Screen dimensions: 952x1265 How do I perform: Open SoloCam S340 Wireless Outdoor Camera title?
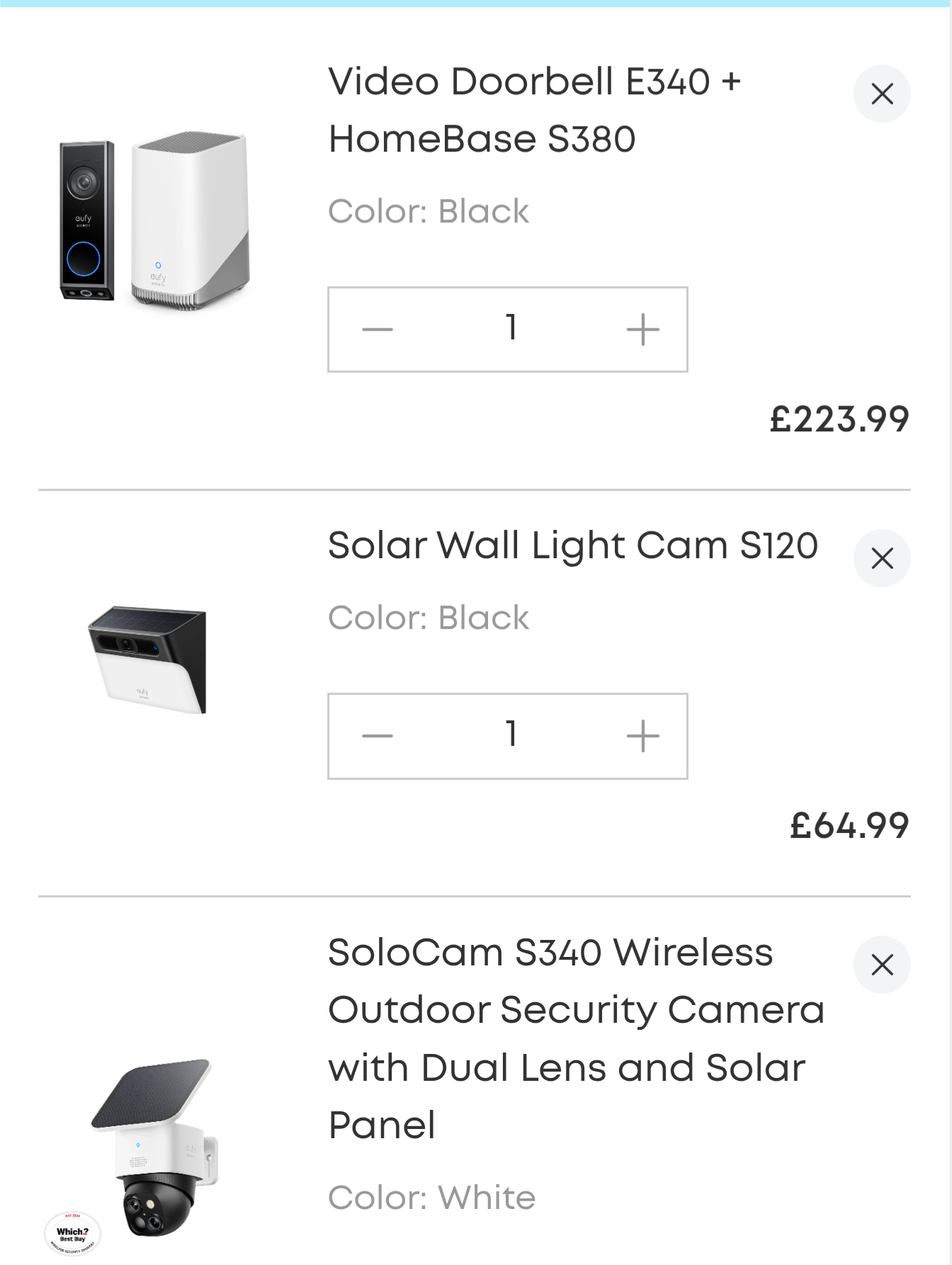coord(575,1038)
